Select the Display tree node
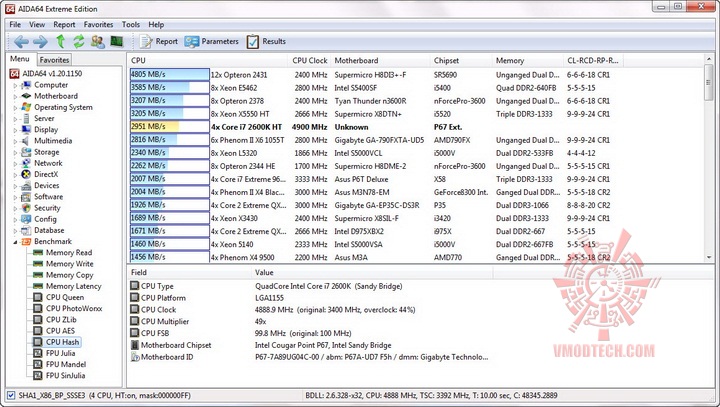 pos(46,130)
